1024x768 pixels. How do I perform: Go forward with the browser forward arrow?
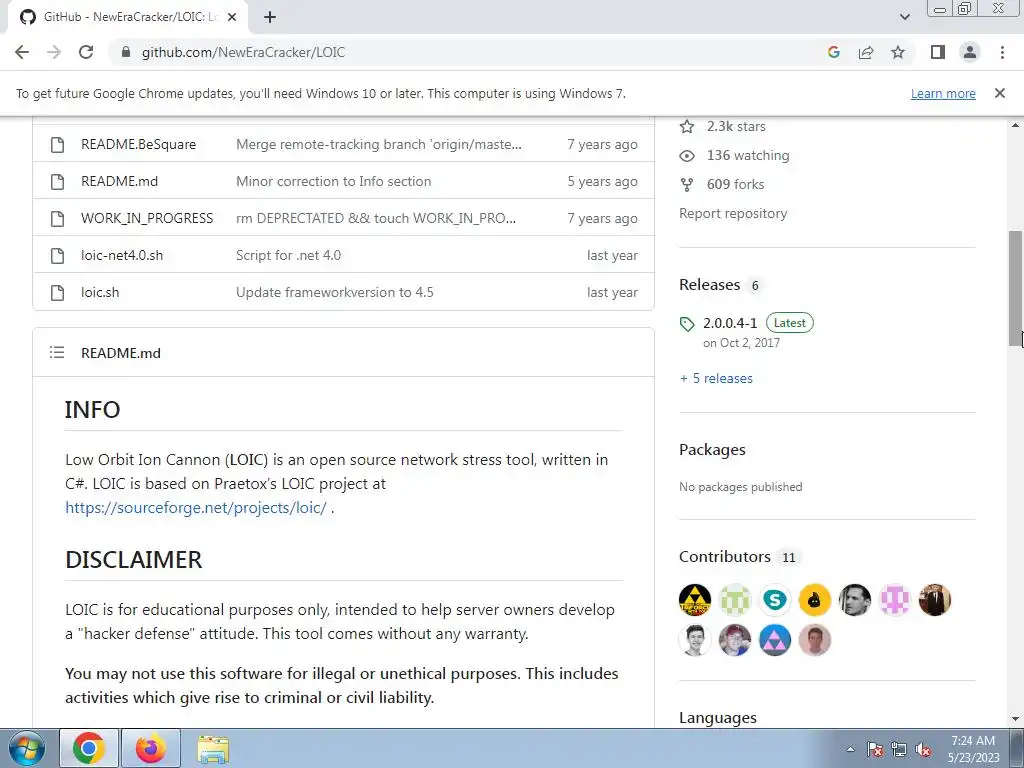pyautogui.click(x=54, y=52)
